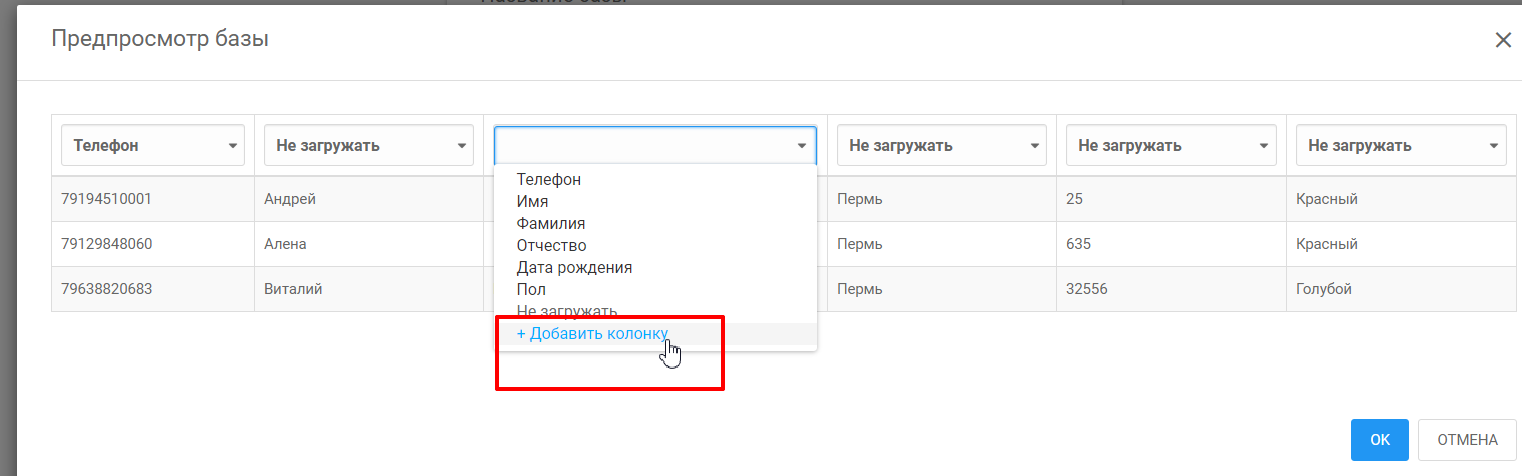Choose Фамилия from the dropdown list
Screen dimensions: 1522x476
pos(656,224)
